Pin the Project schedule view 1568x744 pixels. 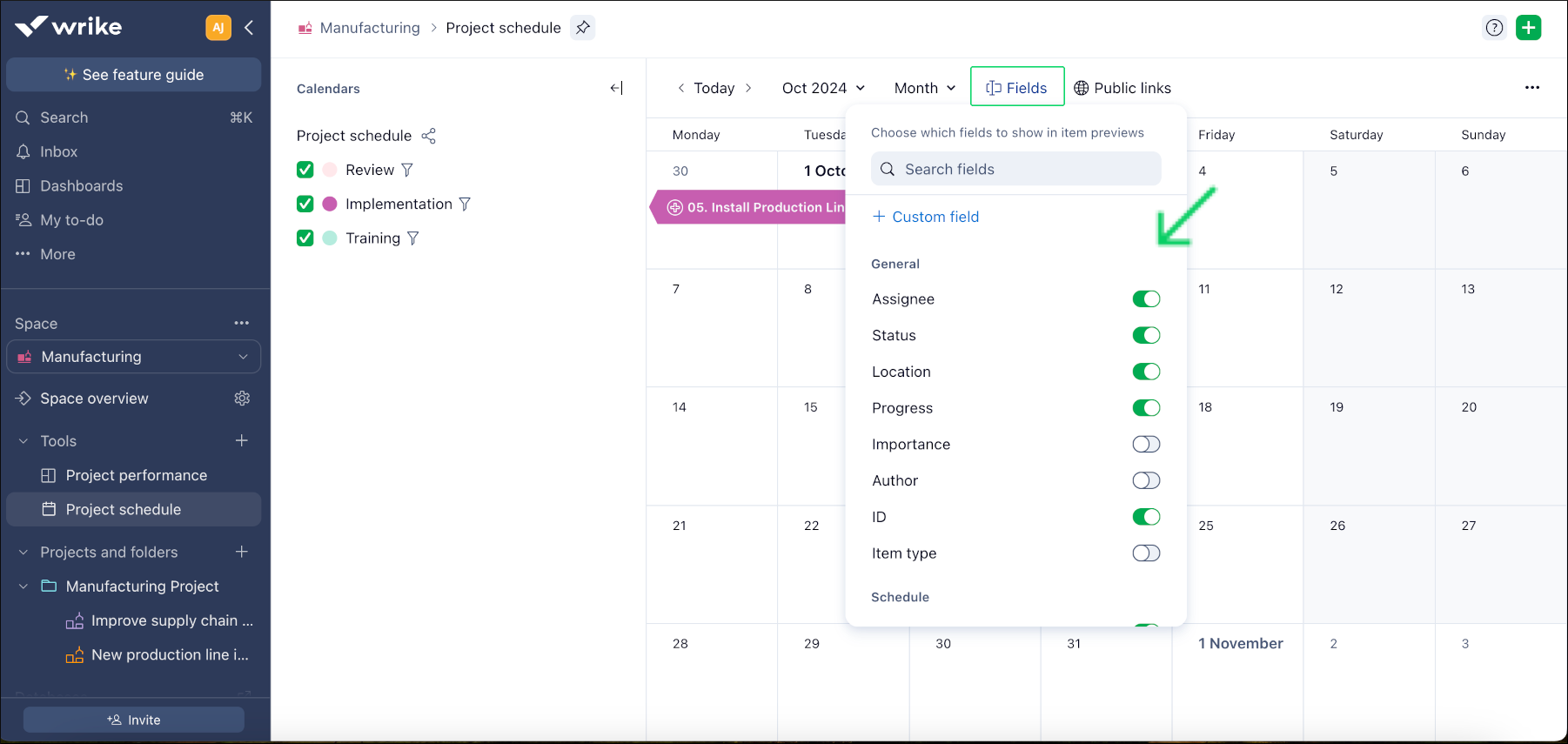[x=582, y=28]
